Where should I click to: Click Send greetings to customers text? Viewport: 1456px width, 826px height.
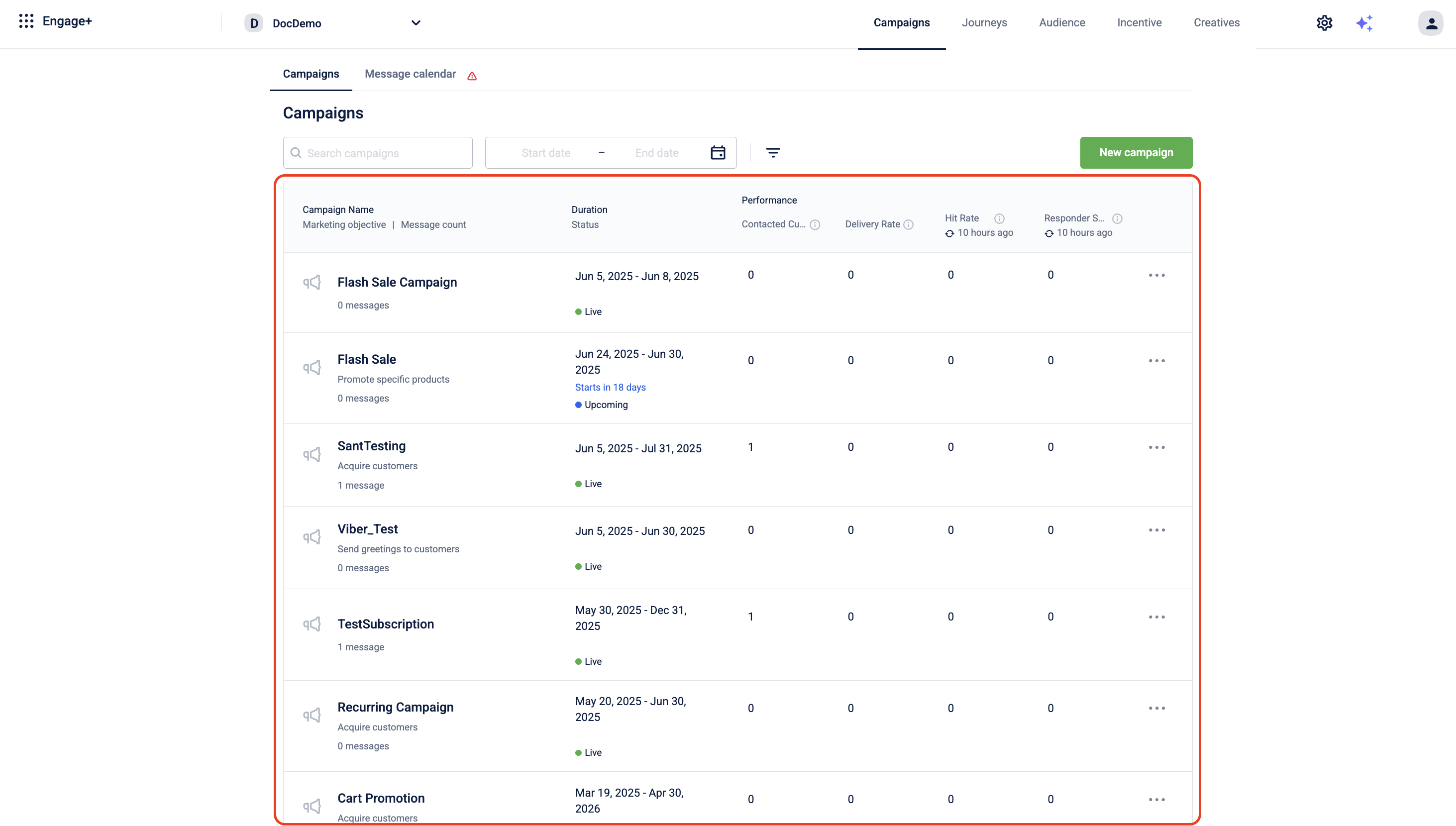click(x=398, y=549)
